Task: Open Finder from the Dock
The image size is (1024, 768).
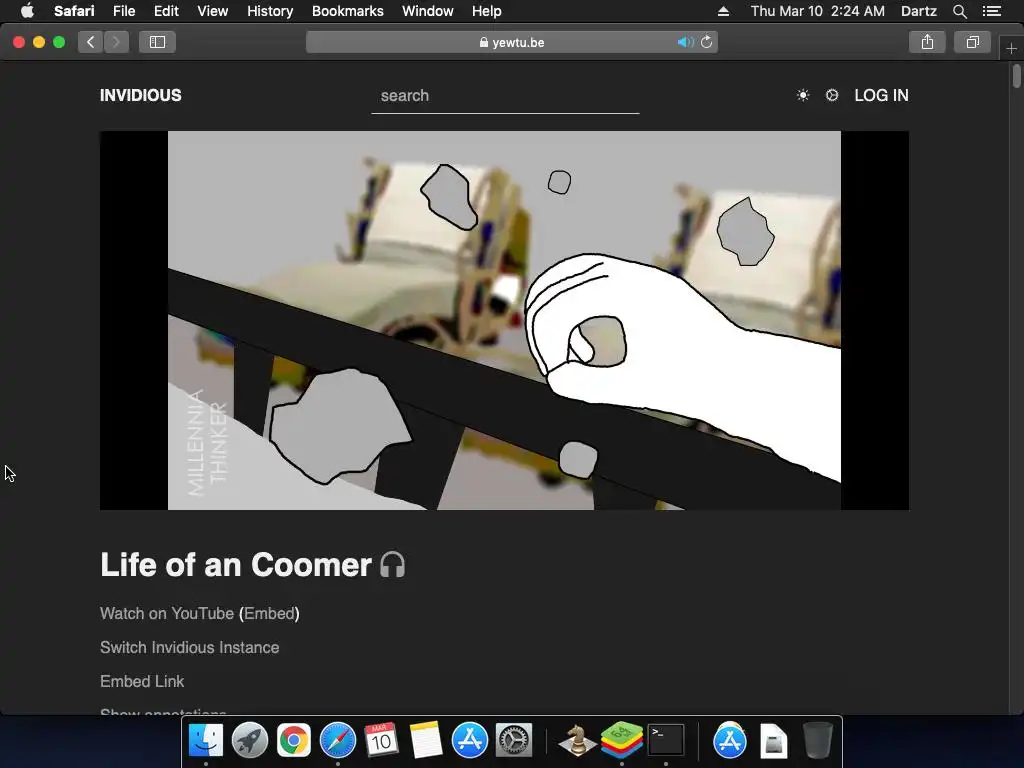Action: point(206,741)
